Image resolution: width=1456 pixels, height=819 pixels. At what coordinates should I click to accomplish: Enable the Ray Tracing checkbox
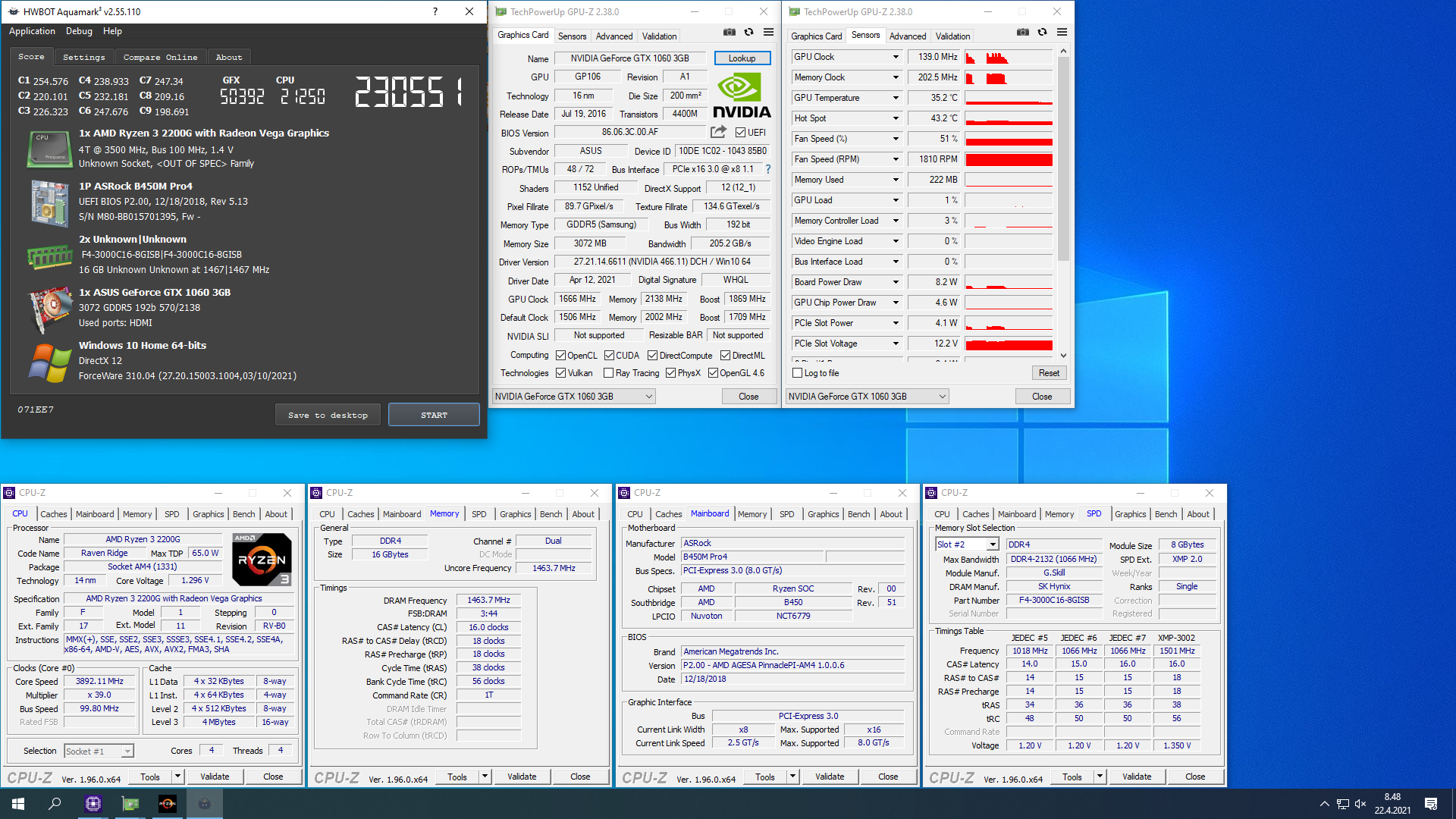tap(608, 373)
